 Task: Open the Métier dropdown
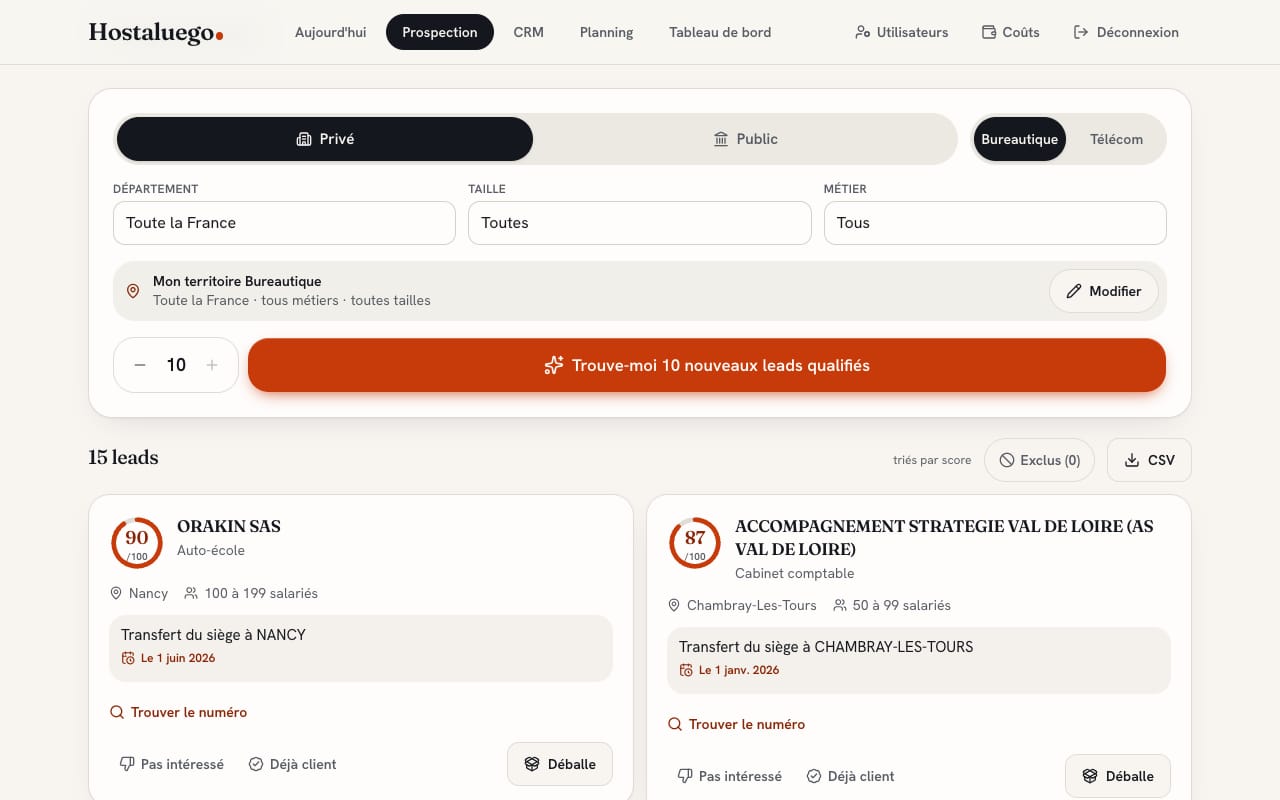(995, 223)
